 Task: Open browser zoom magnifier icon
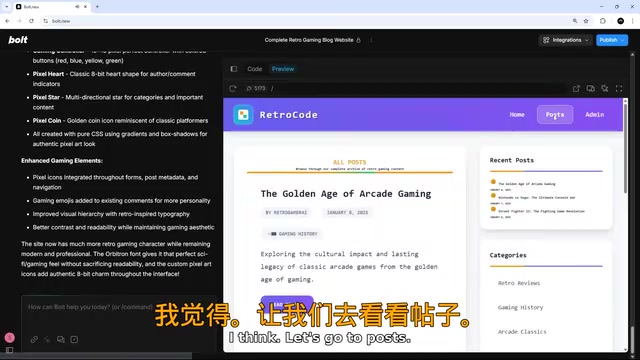coord(575,21)
